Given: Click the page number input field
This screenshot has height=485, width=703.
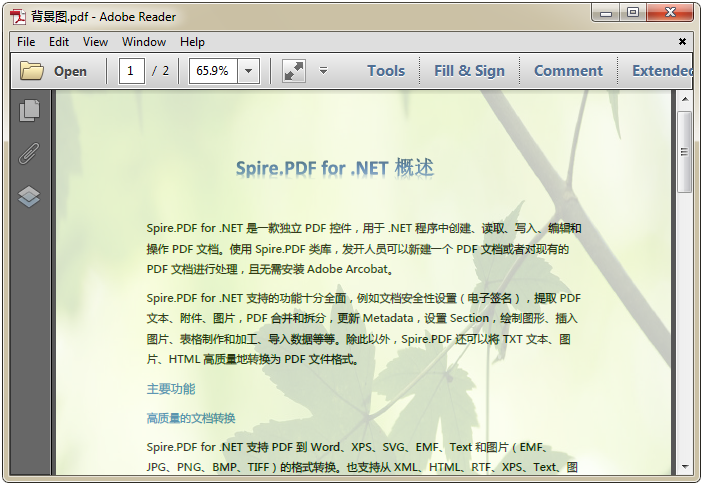Looking at the screenshot, I should tap(131, 71).
